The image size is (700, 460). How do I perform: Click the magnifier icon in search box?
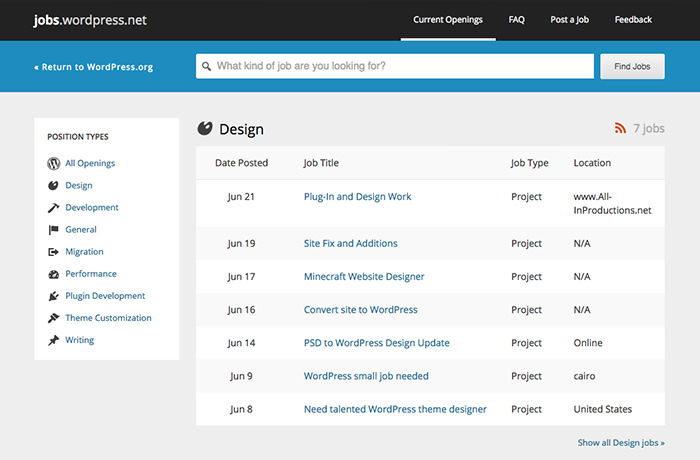click(206, 66)
